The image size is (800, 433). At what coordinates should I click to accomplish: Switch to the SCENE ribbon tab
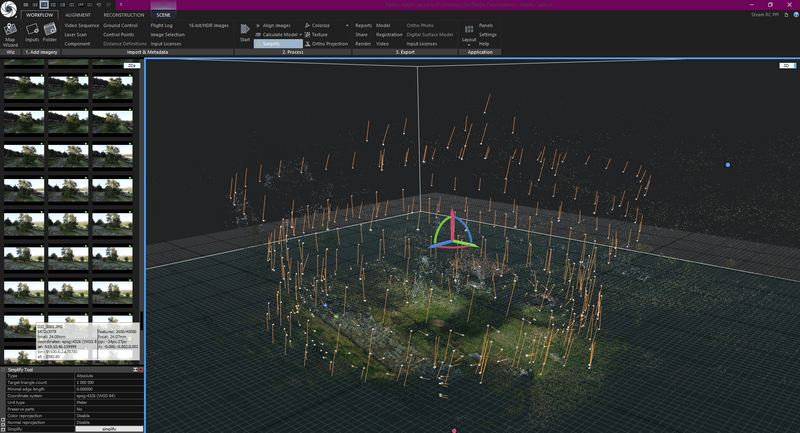[x=163, y=15]
